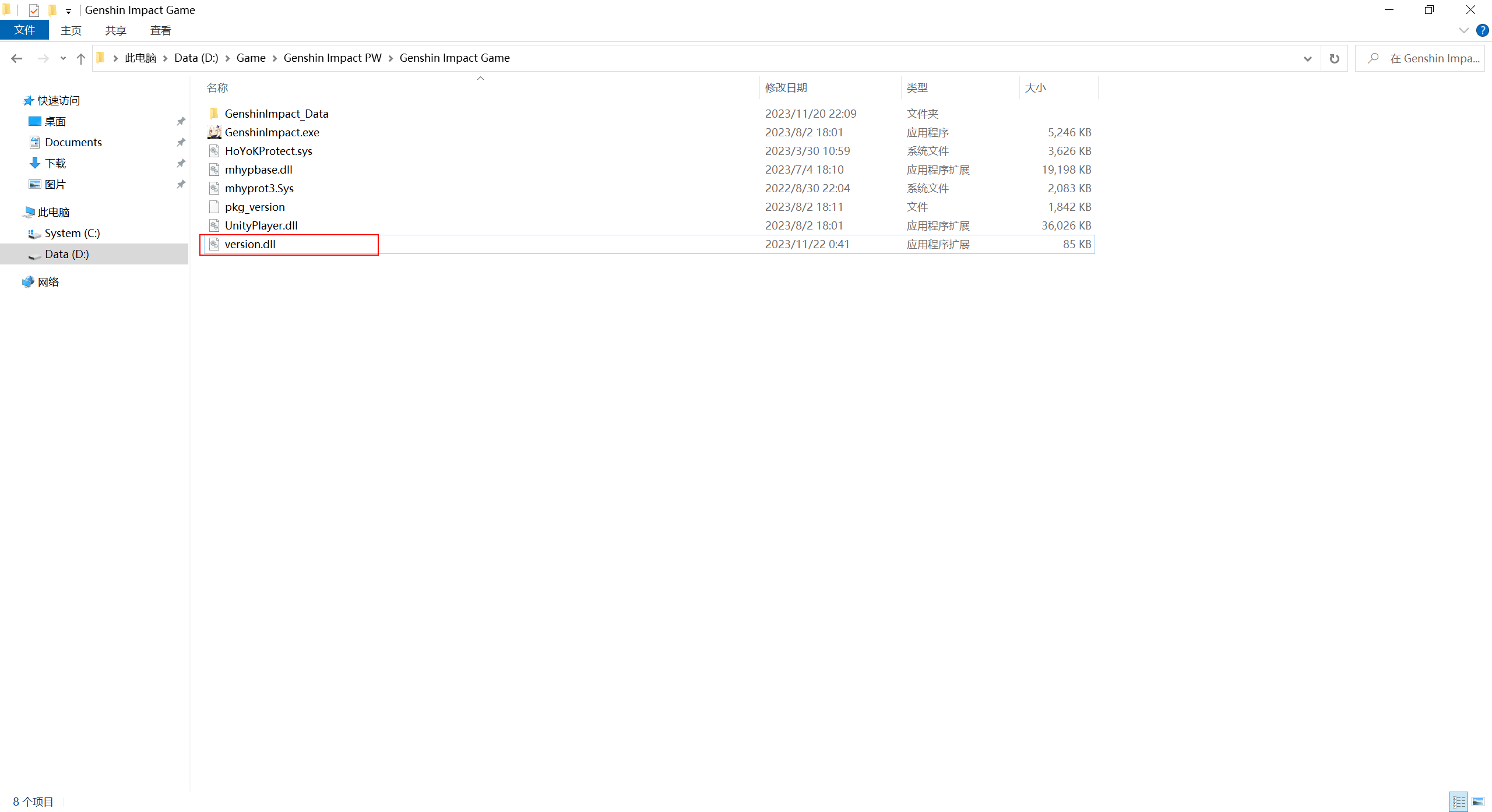Click 文件夹 type cell of GenshinImpact_Data
This screenshot has height=812, width=1492.
[922, 114]
